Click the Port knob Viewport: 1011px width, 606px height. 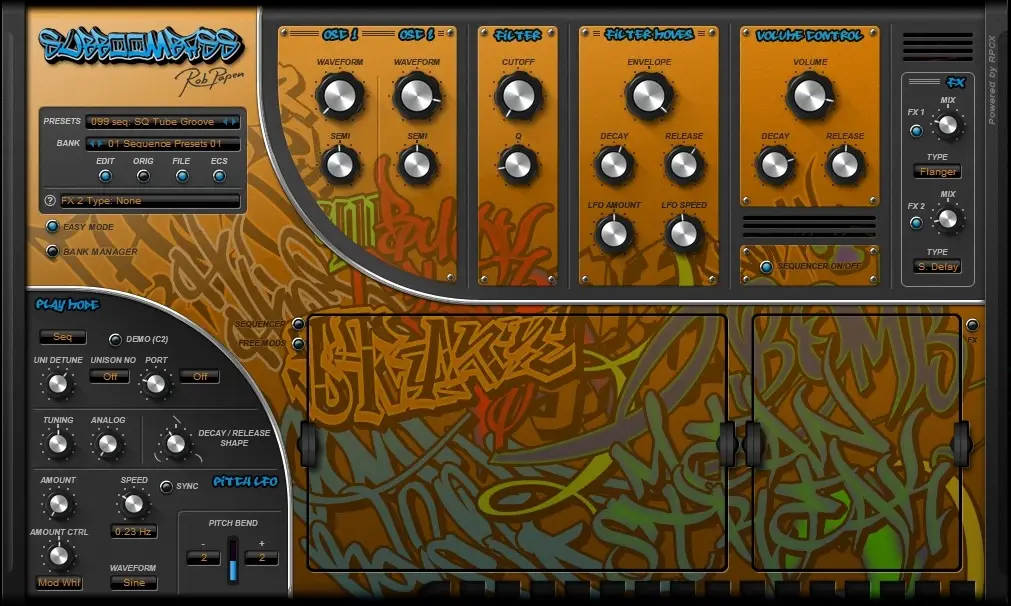pyautogui.click(x=155, y=384)
